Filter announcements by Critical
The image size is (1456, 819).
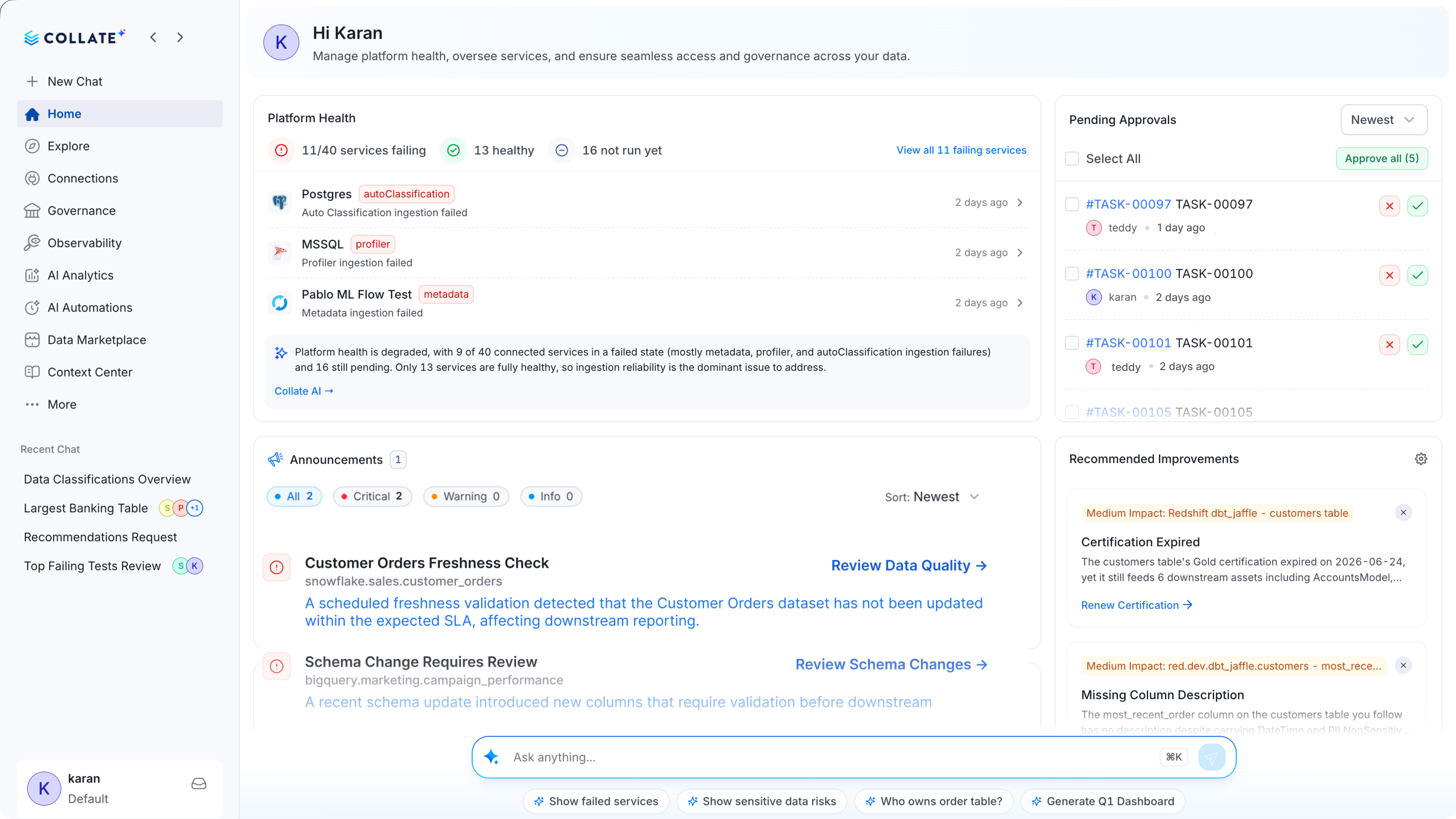372,496
